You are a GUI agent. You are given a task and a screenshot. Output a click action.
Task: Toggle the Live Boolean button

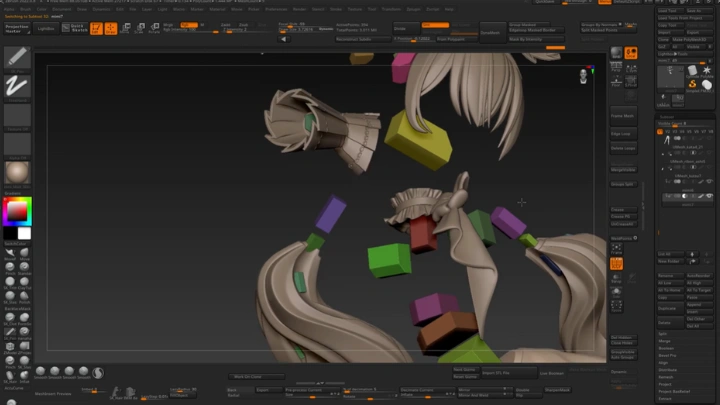(551, 373)
